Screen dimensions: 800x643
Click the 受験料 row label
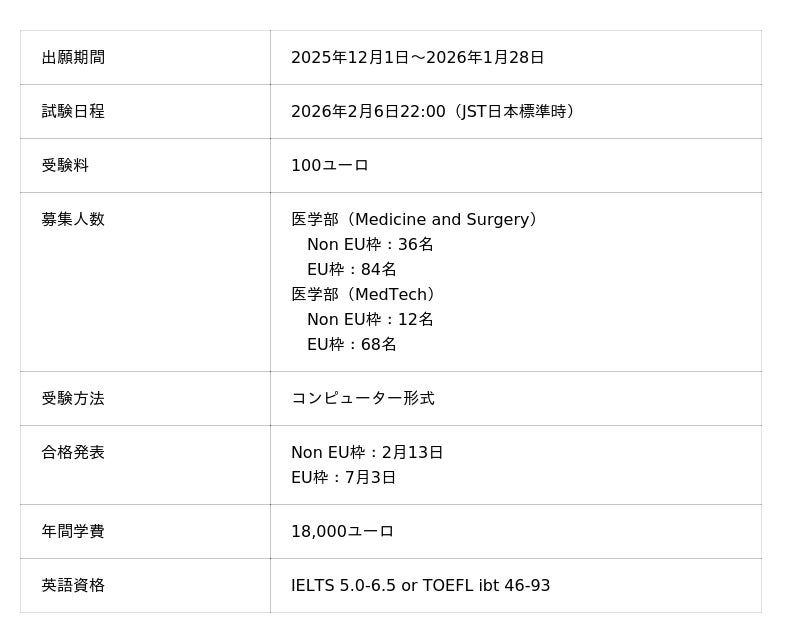pos(65,166)
